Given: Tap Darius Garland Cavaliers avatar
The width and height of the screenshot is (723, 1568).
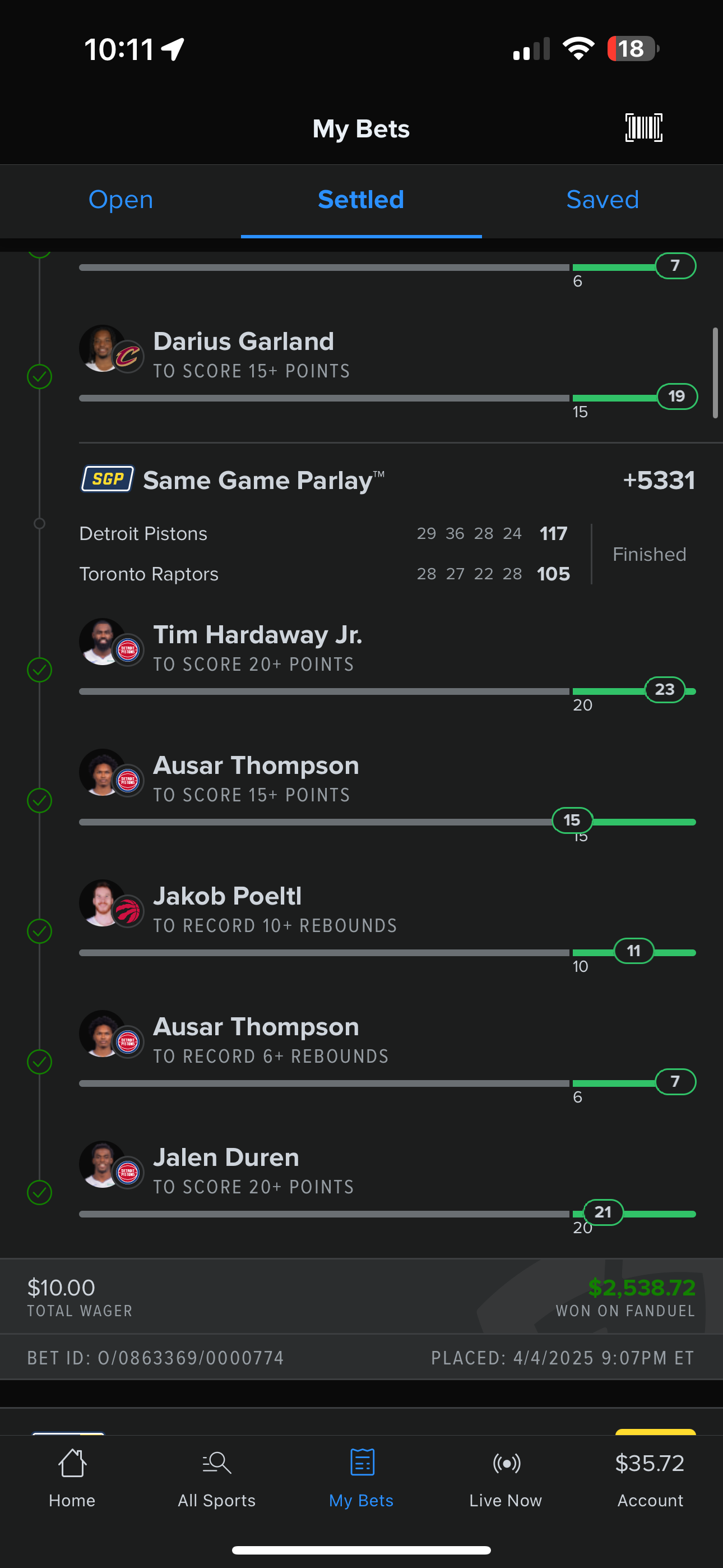Looking at the screenshot, I should tap(128, 357).
